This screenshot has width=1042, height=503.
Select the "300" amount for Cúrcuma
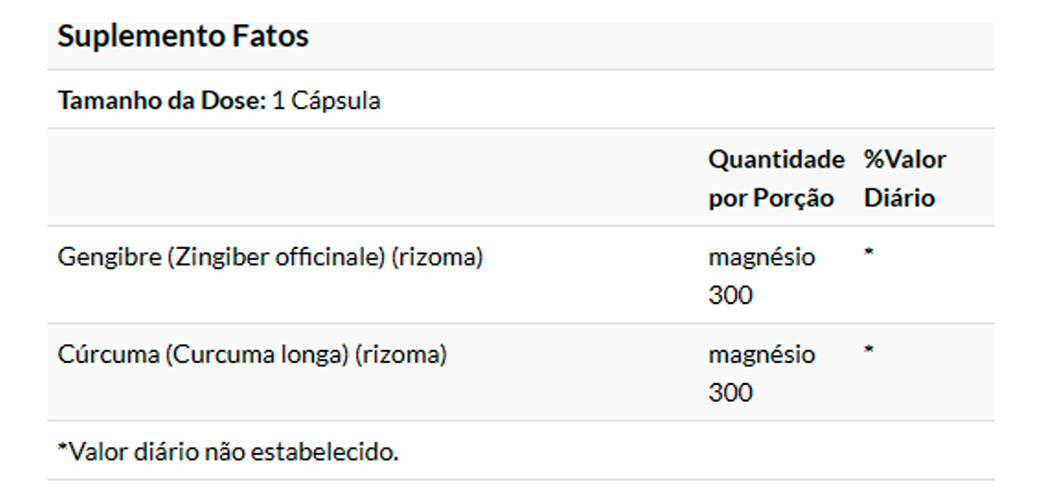(730, 392)
